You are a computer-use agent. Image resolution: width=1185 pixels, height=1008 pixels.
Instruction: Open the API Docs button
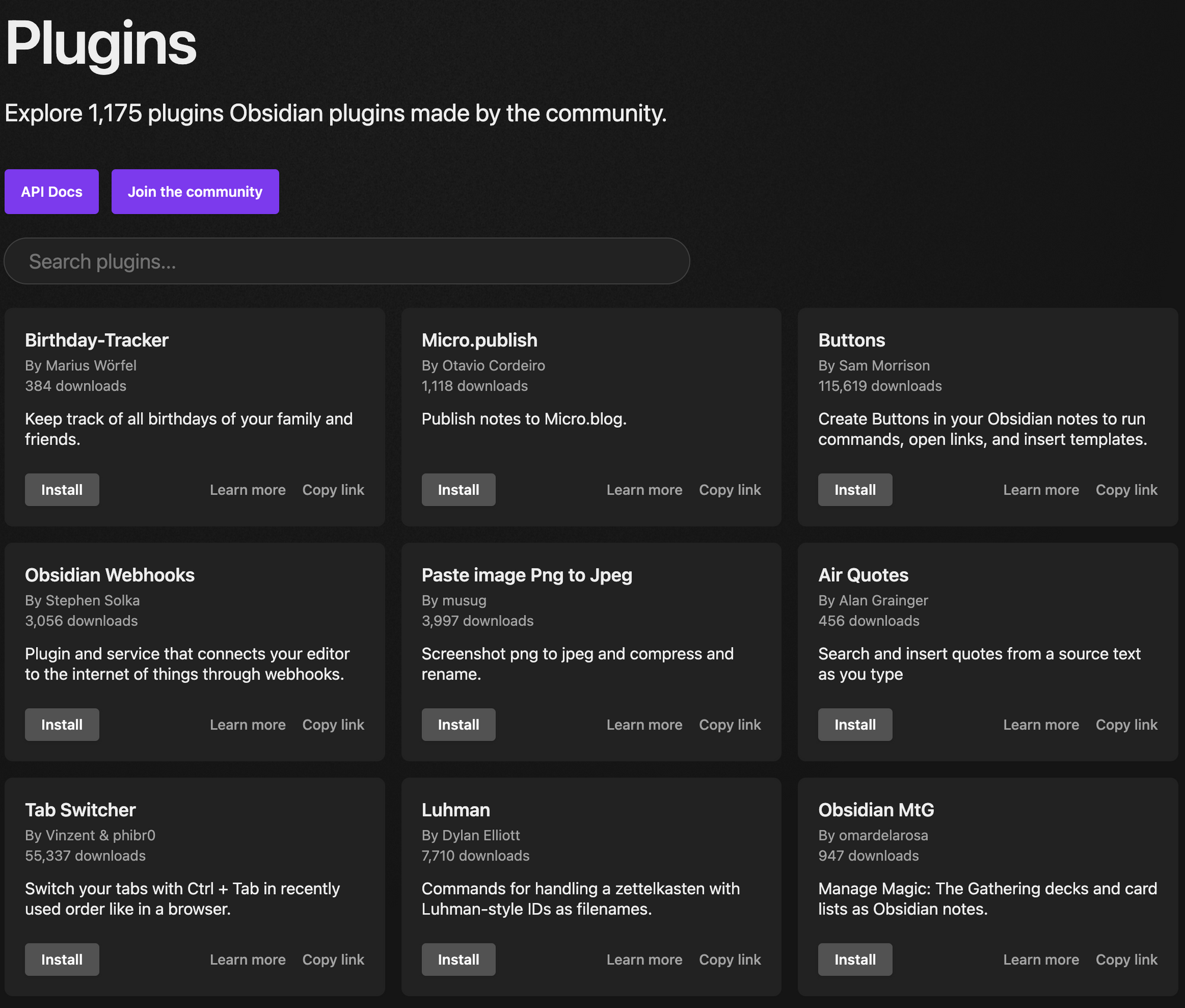(52, 191)
